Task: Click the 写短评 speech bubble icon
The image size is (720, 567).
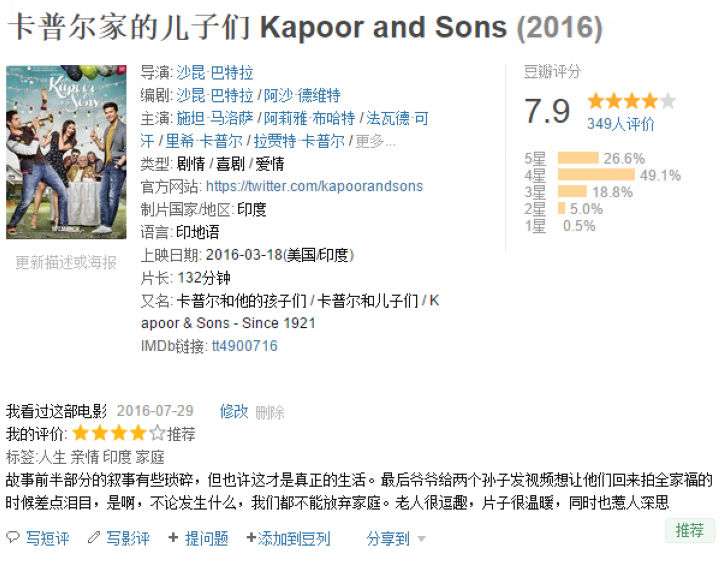Action: pos(13,538)
